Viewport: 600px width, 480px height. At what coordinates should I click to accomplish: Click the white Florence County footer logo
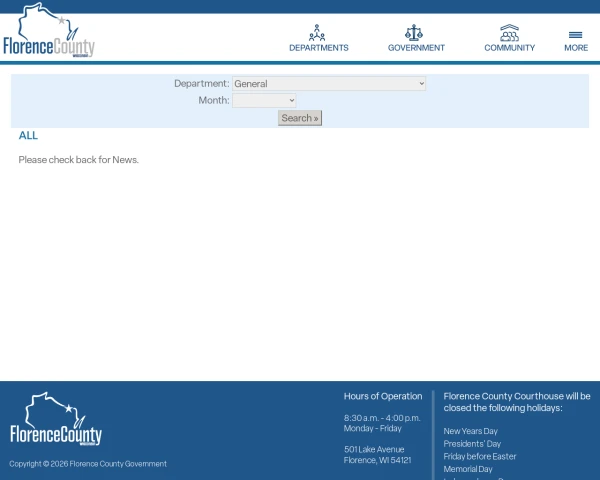click(x=56, y=419)
